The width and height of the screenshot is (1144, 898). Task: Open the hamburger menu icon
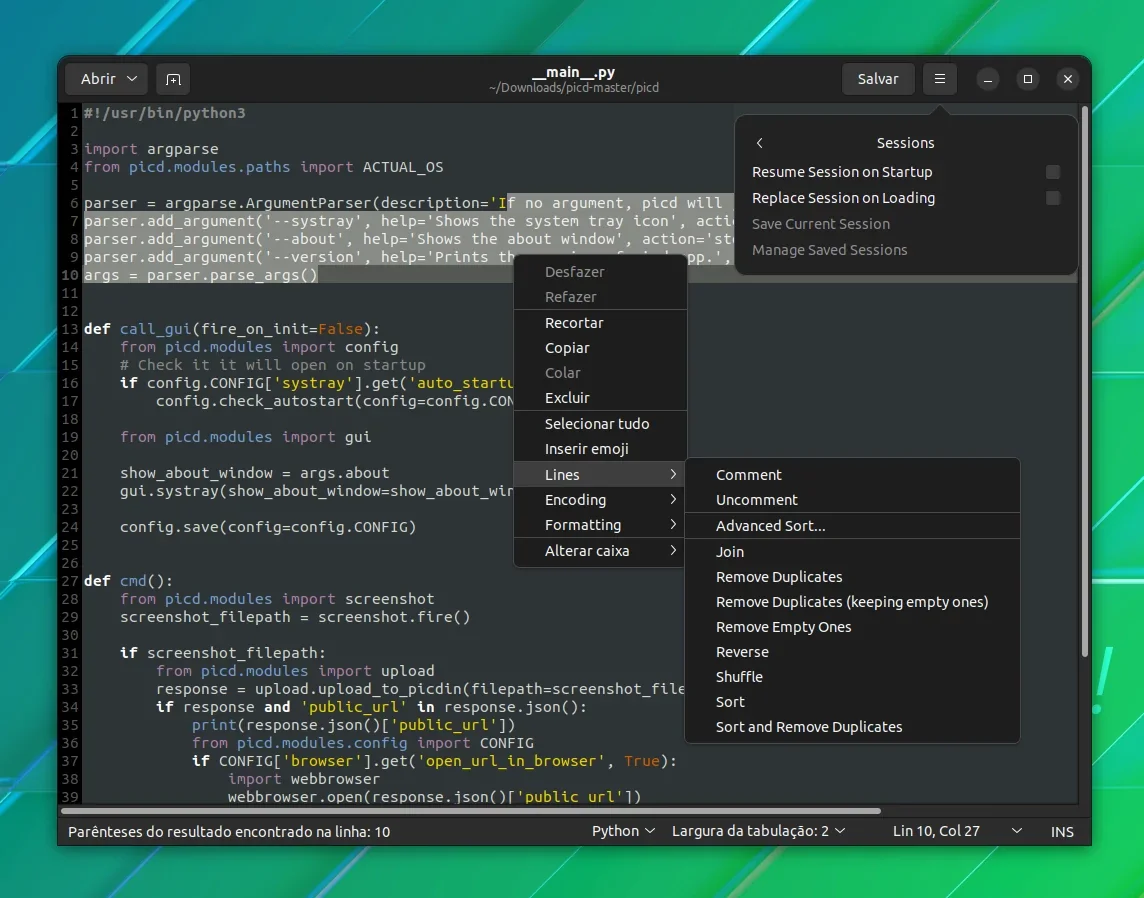[x=940, y=79]
